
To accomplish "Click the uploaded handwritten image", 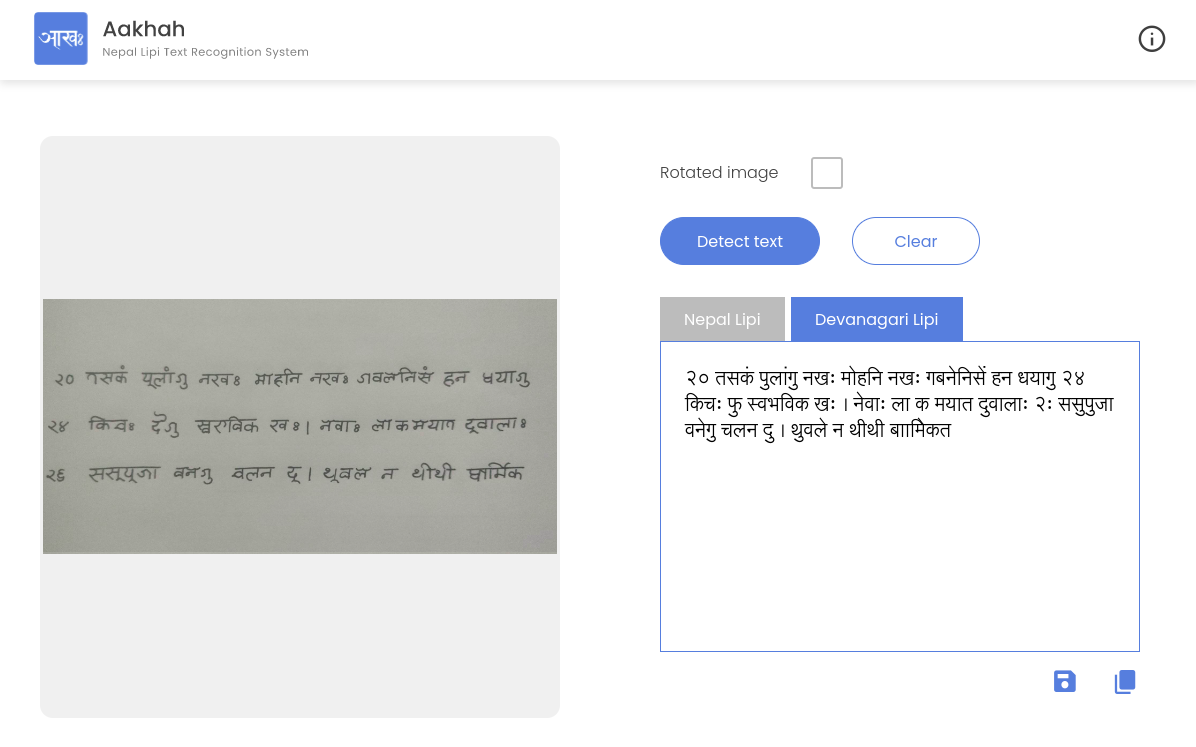I will click(x=300, y=426).
